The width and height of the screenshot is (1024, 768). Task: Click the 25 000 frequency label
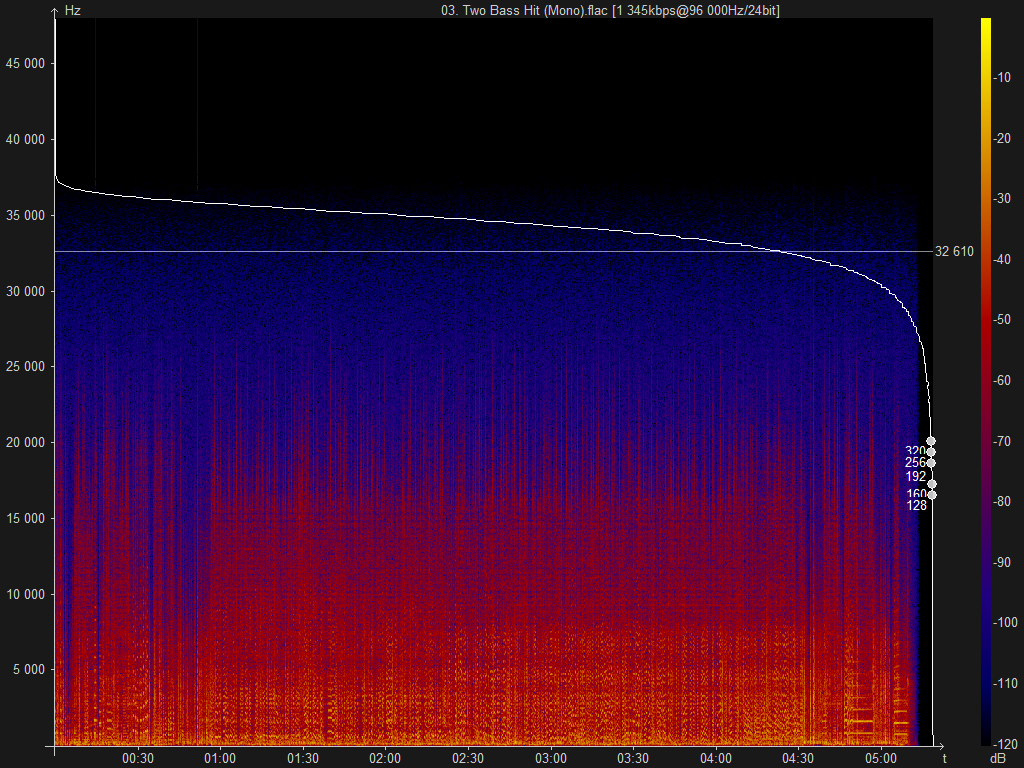(x=25, y=366)
